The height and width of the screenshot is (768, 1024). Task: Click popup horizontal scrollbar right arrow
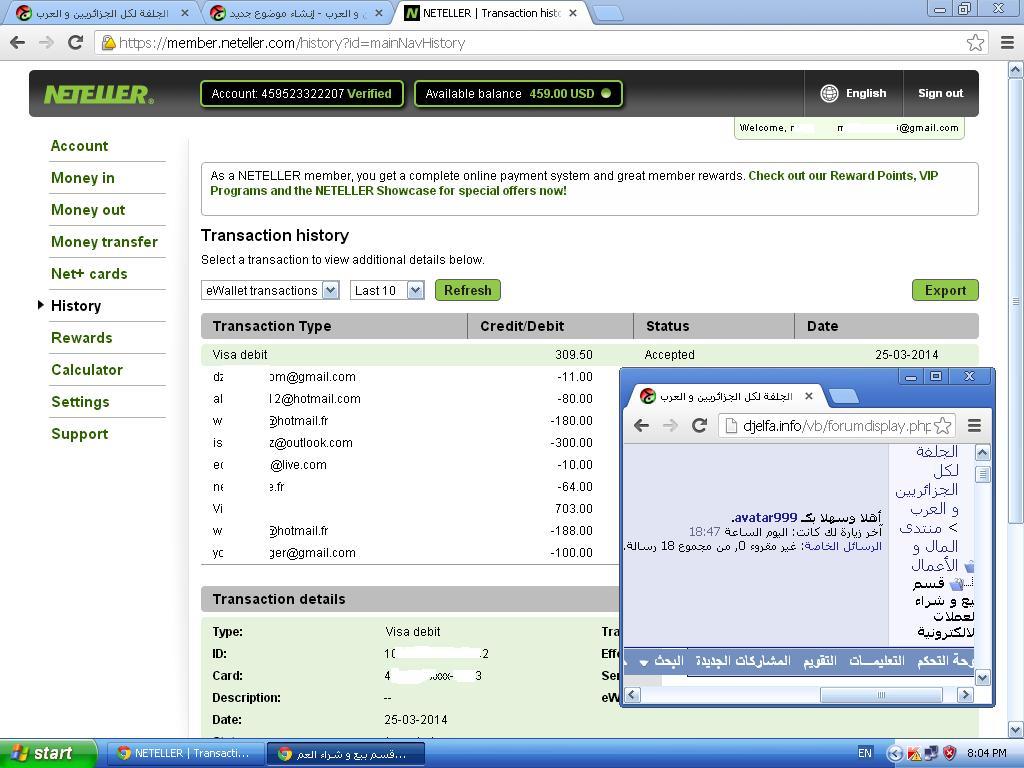coord(965,695)
